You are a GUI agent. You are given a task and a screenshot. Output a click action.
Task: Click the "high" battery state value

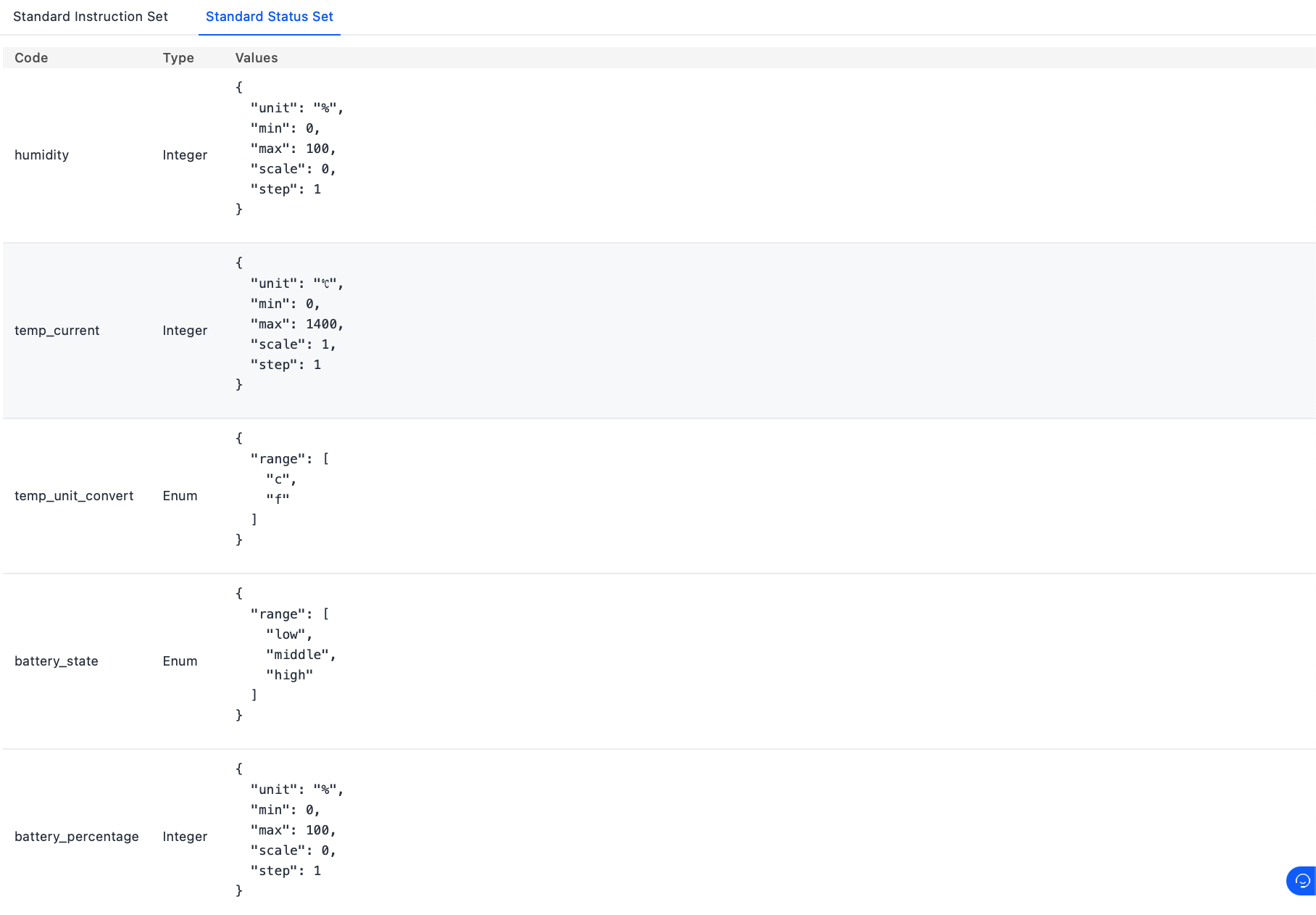(289, 675)
